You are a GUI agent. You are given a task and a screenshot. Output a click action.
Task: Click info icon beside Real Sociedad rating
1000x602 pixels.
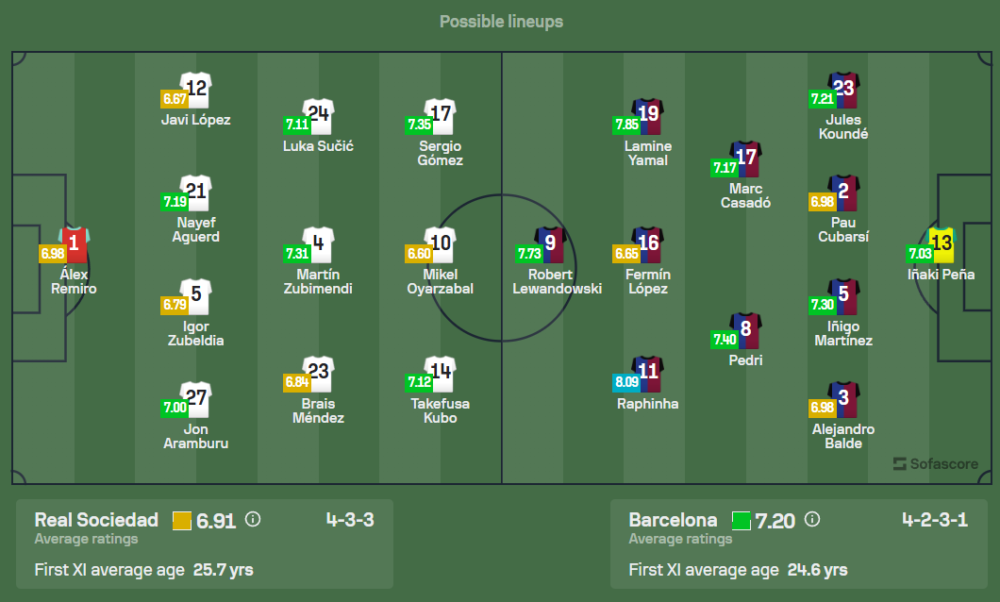[253, 520]
